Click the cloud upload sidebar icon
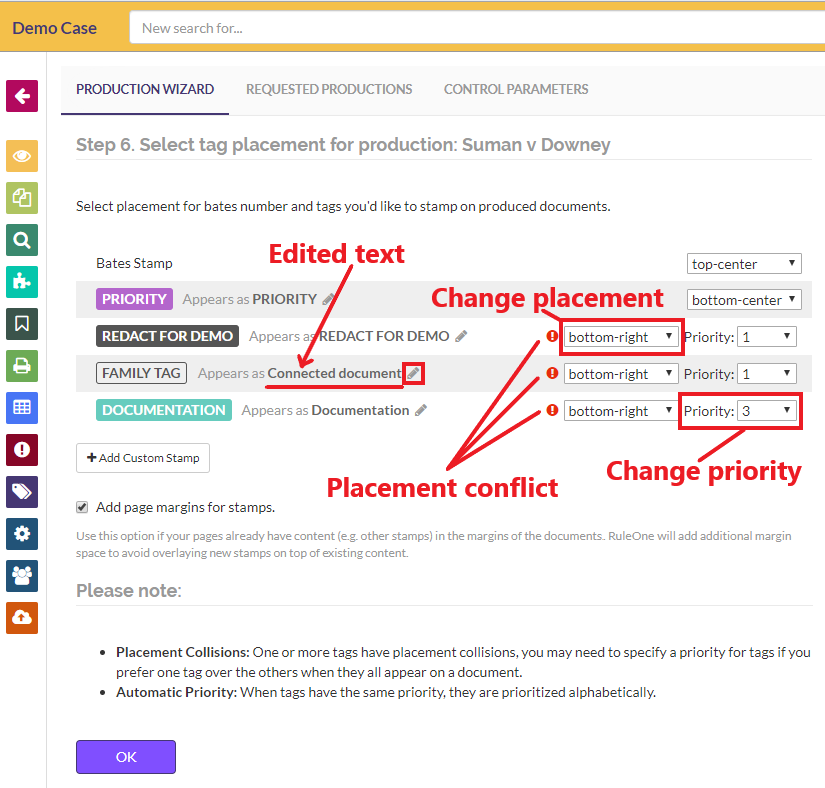 coord(22,618)
